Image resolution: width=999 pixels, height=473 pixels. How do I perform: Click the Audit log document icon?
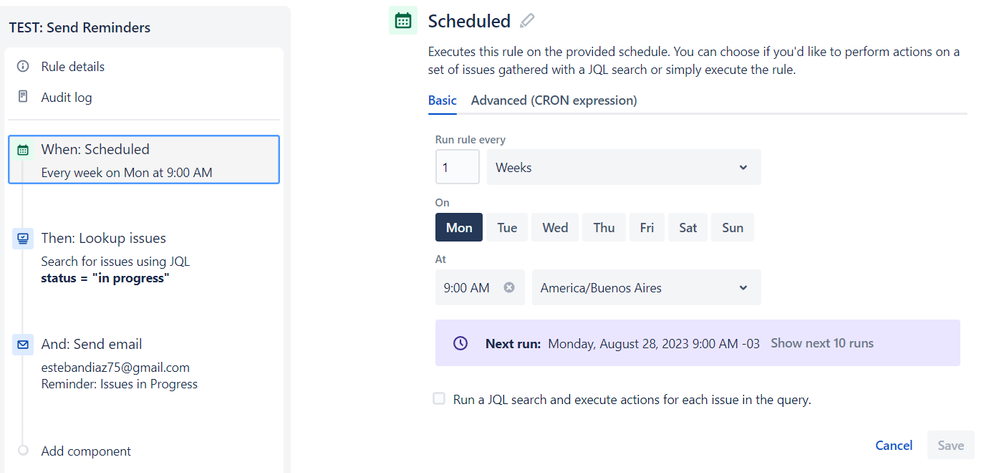pos(23,97)
